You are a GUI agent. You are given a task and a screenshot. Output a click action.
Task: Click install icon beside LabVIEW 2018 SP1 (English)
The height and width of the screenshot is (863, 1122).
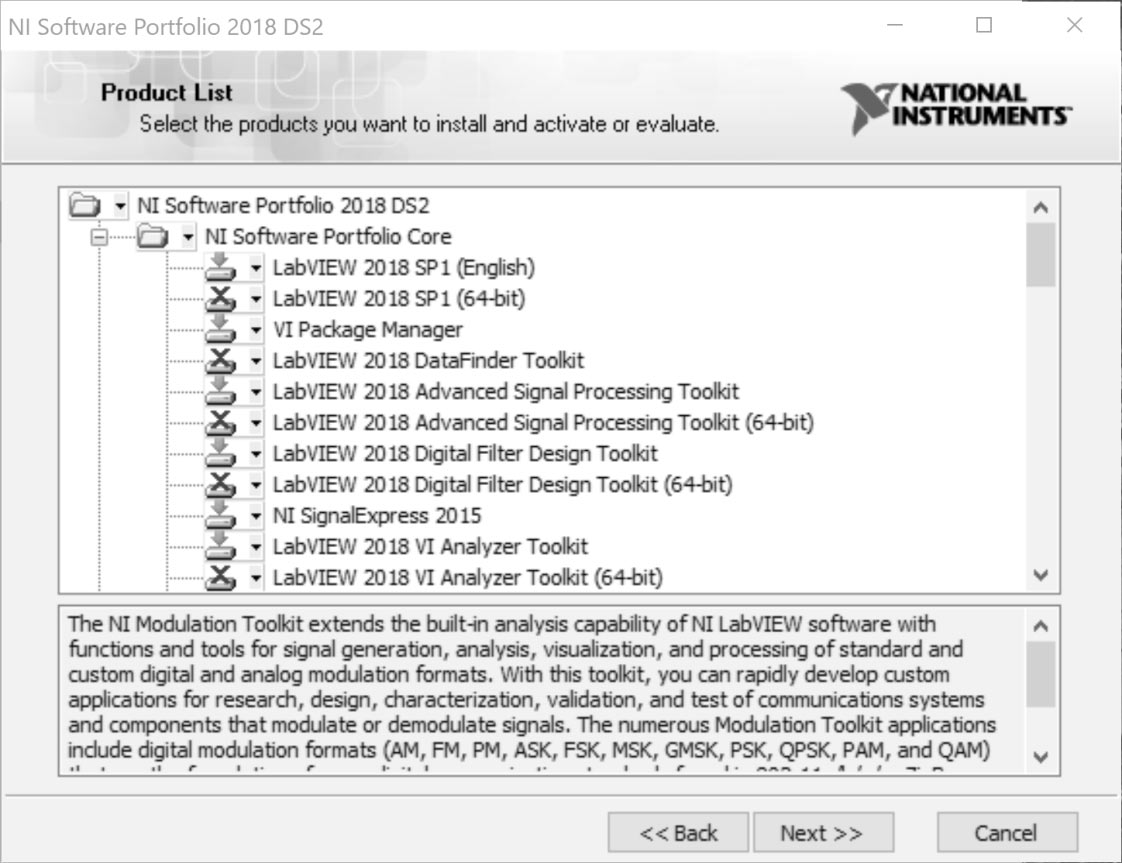[x=220, y=268]
